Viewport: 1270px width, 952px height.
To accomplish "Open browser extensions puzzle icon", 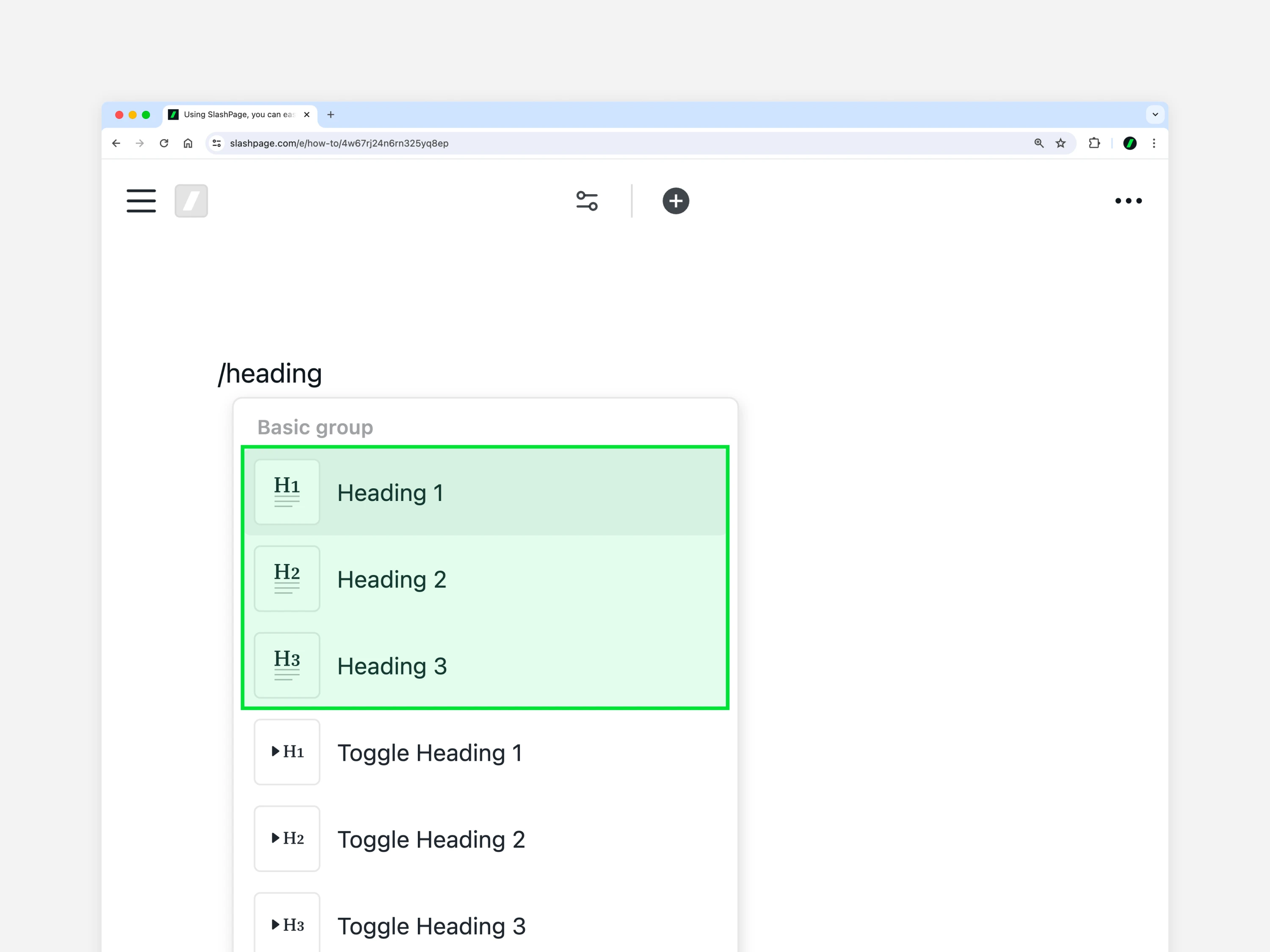I will 1094,143.
